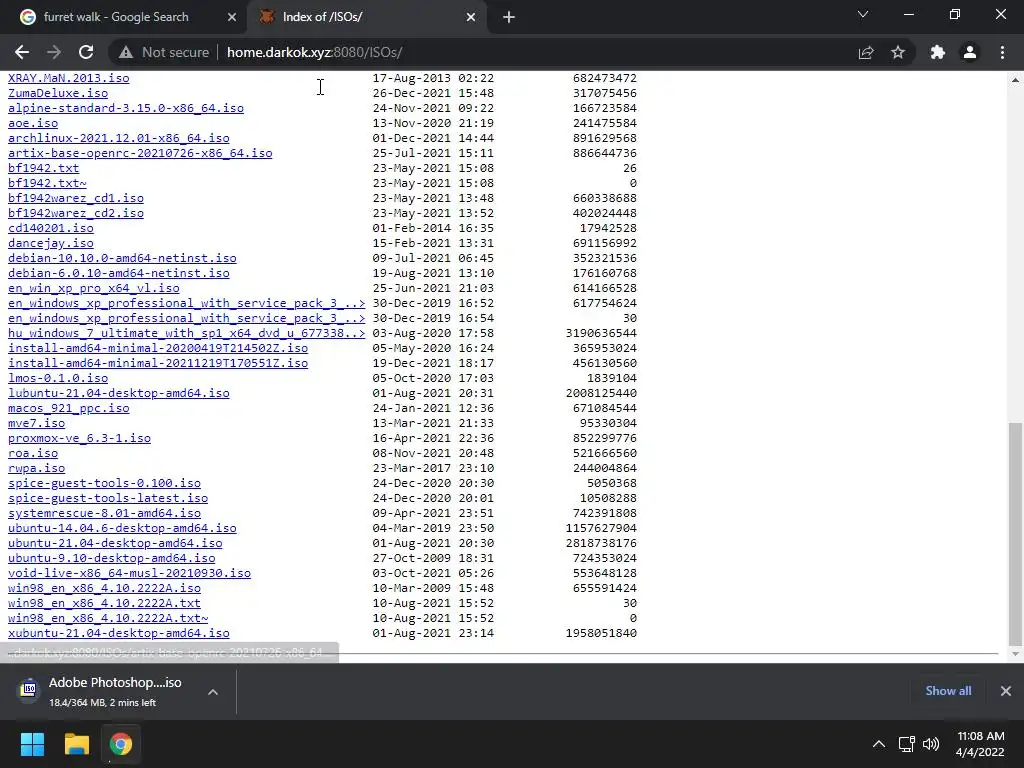
Task: Switch to furret walk Google Search tab
Action: pyautogui.click(x=116, y=17)
